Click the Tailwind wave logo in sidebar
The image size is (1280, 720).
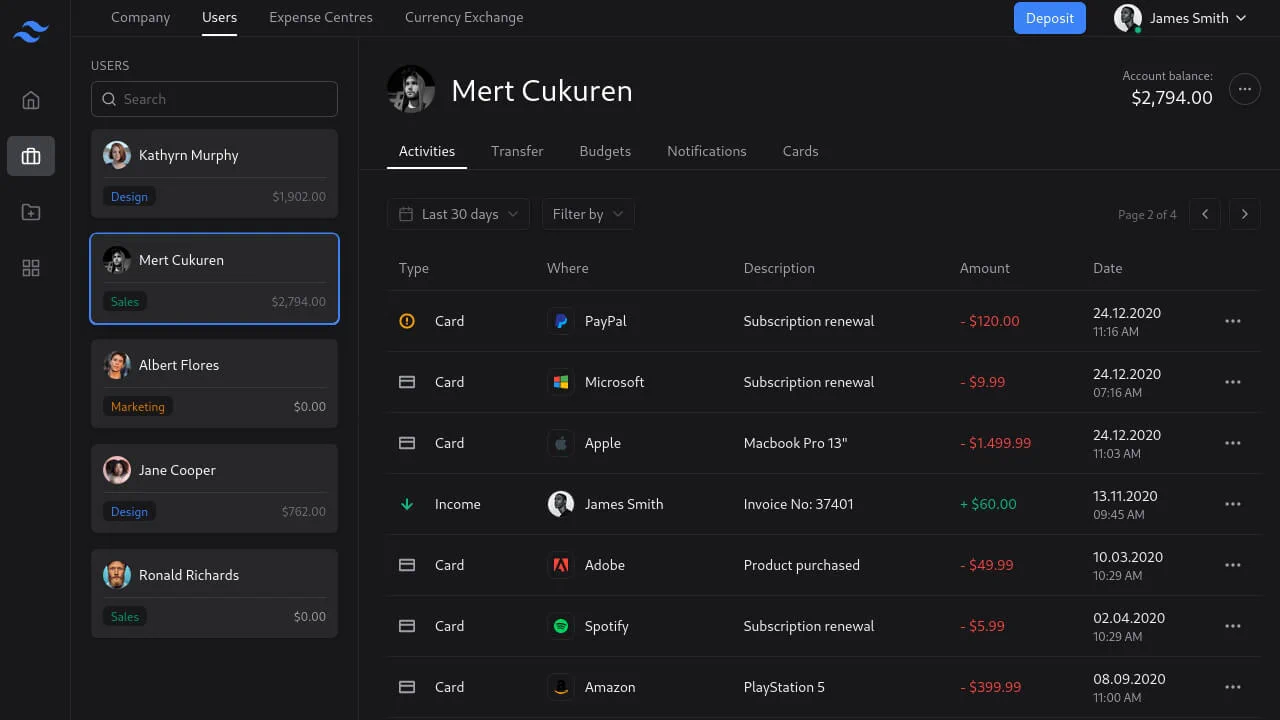pos(31,33)
